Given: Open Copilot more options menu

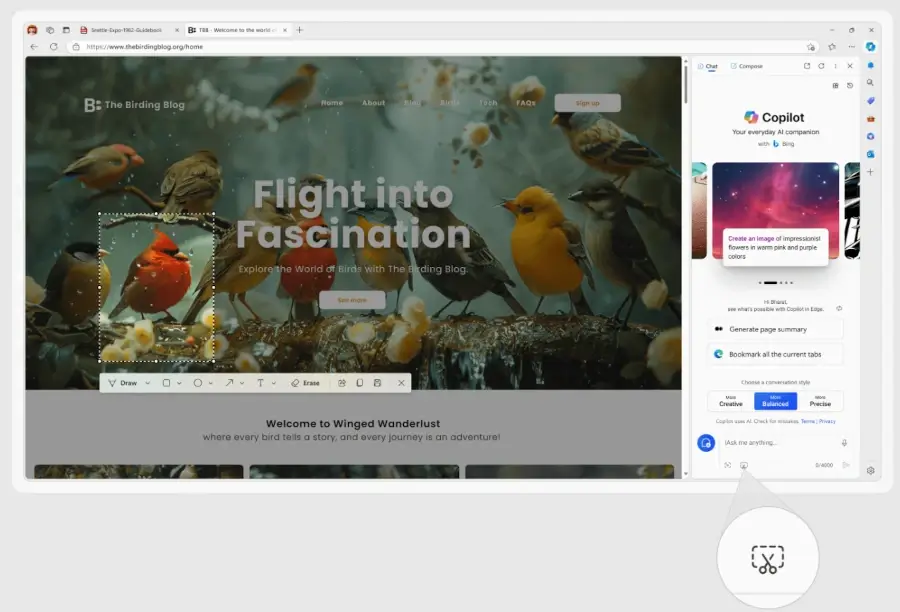Looking at the screenshot, I should (836, 66).
